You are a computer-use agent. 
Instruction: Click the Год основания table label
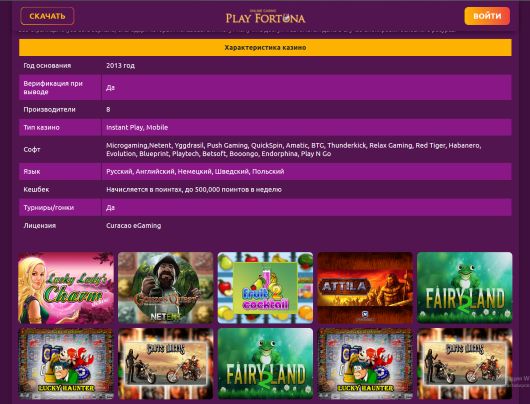[47, 66]
